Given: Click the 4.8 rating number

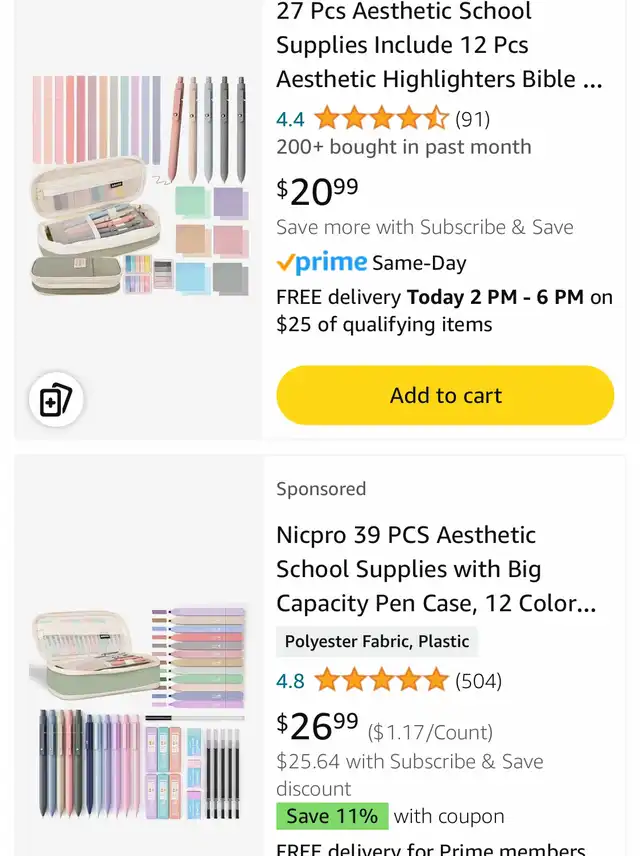Looking at the screenshot, I should 290,682.
